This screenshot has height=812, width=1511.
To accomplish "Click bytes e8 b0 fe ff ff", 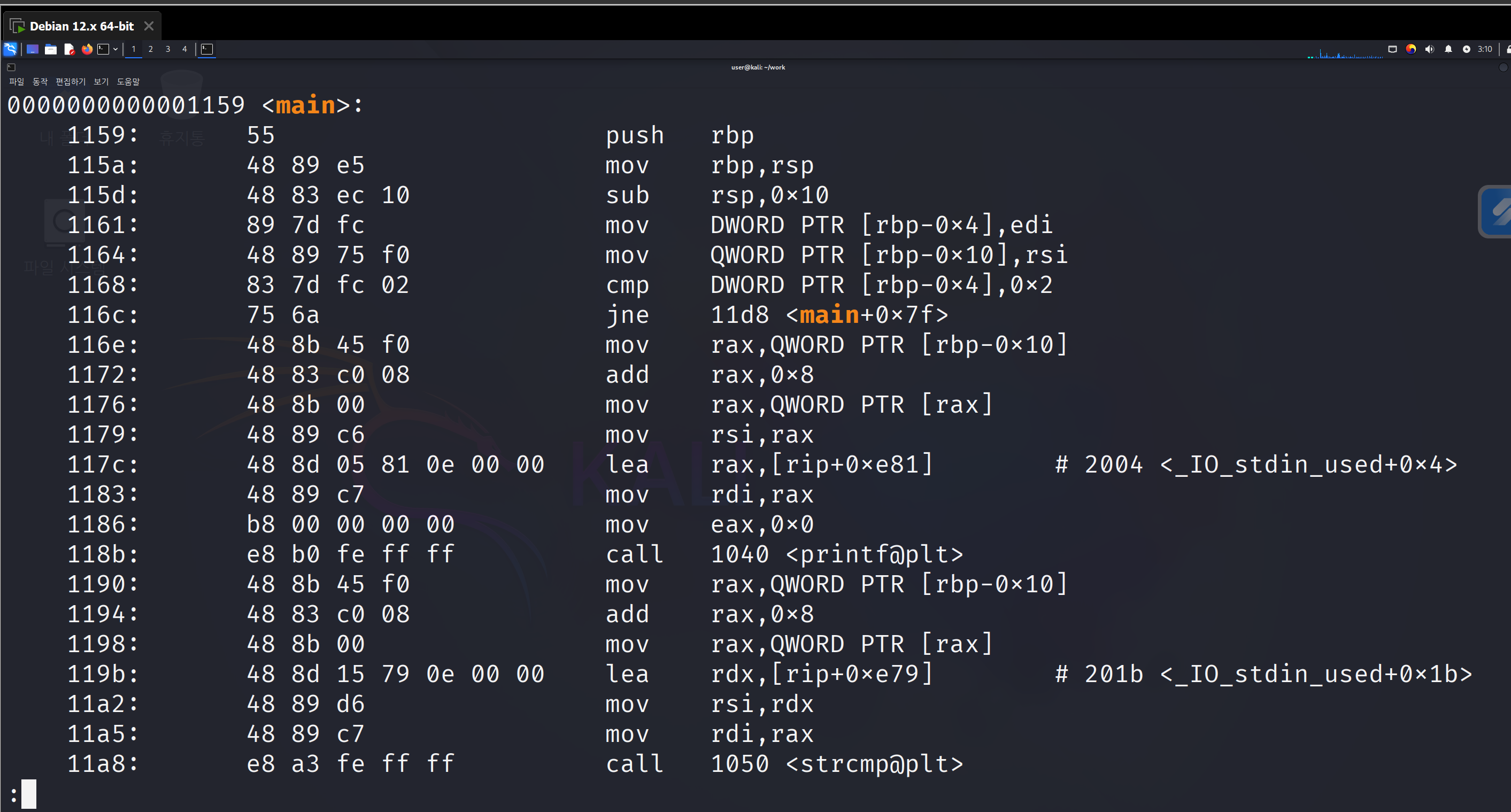I will click(351, 555).
